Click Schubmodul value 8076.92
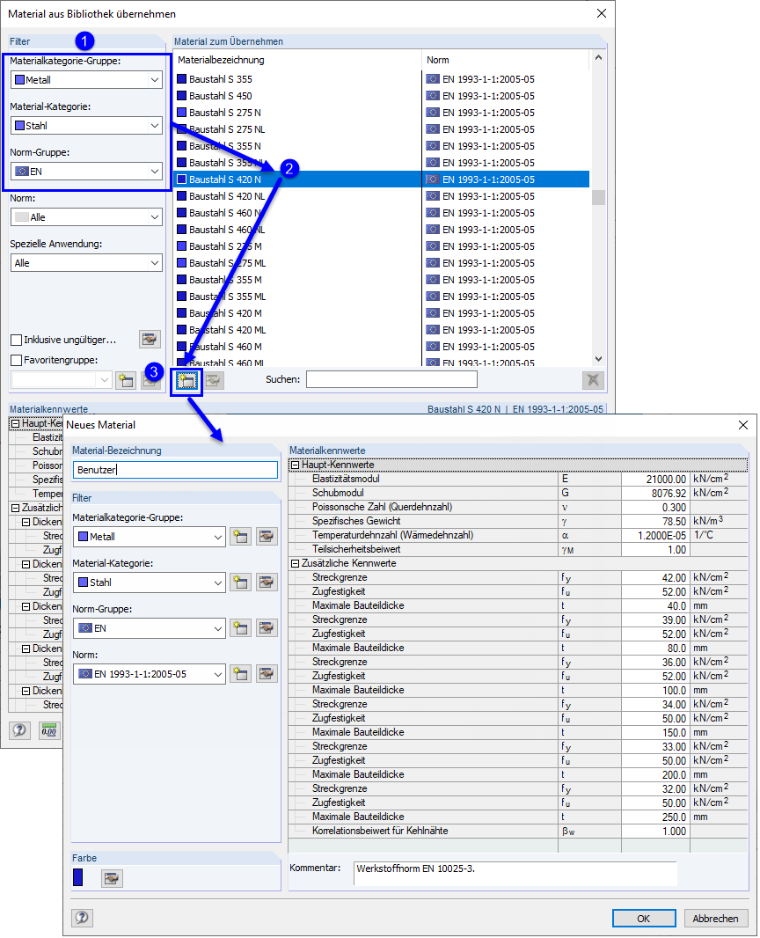Image resolution: width=760 pixels, height=938 pixels. point(655,494)
